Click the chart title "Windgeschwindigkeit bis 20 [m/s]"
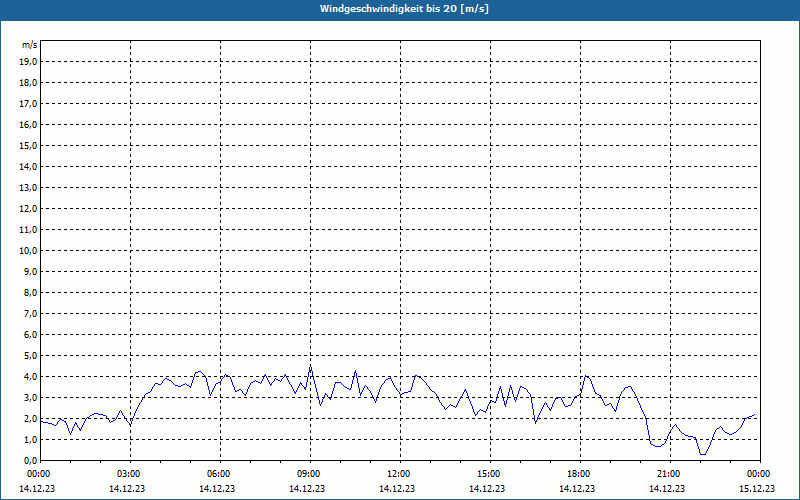The image size is (800, 500). [x=404, y=9]
